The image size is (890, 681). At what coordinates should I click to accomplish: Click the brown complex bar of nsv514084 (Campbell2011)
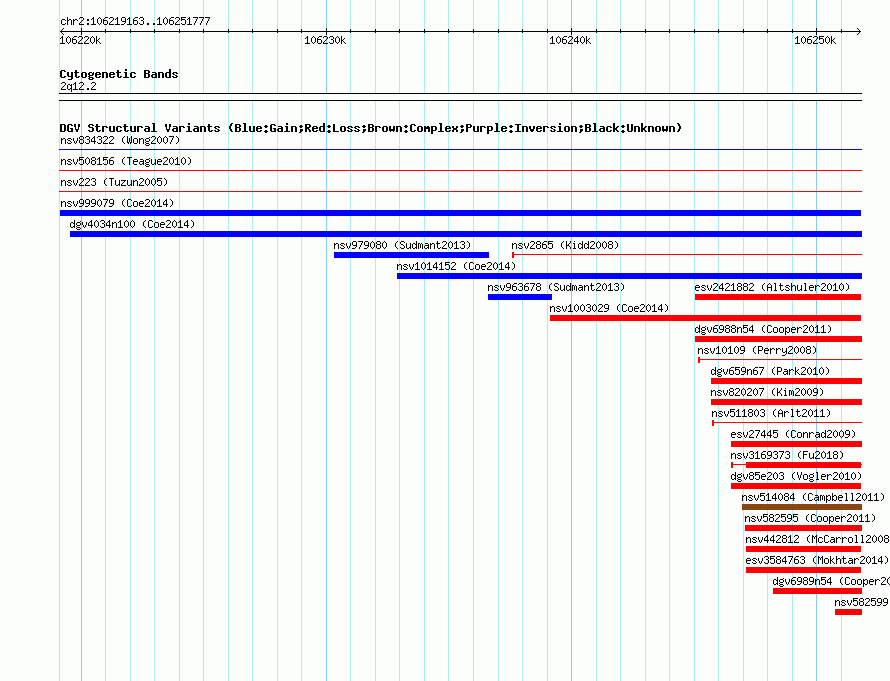[801, 507]
